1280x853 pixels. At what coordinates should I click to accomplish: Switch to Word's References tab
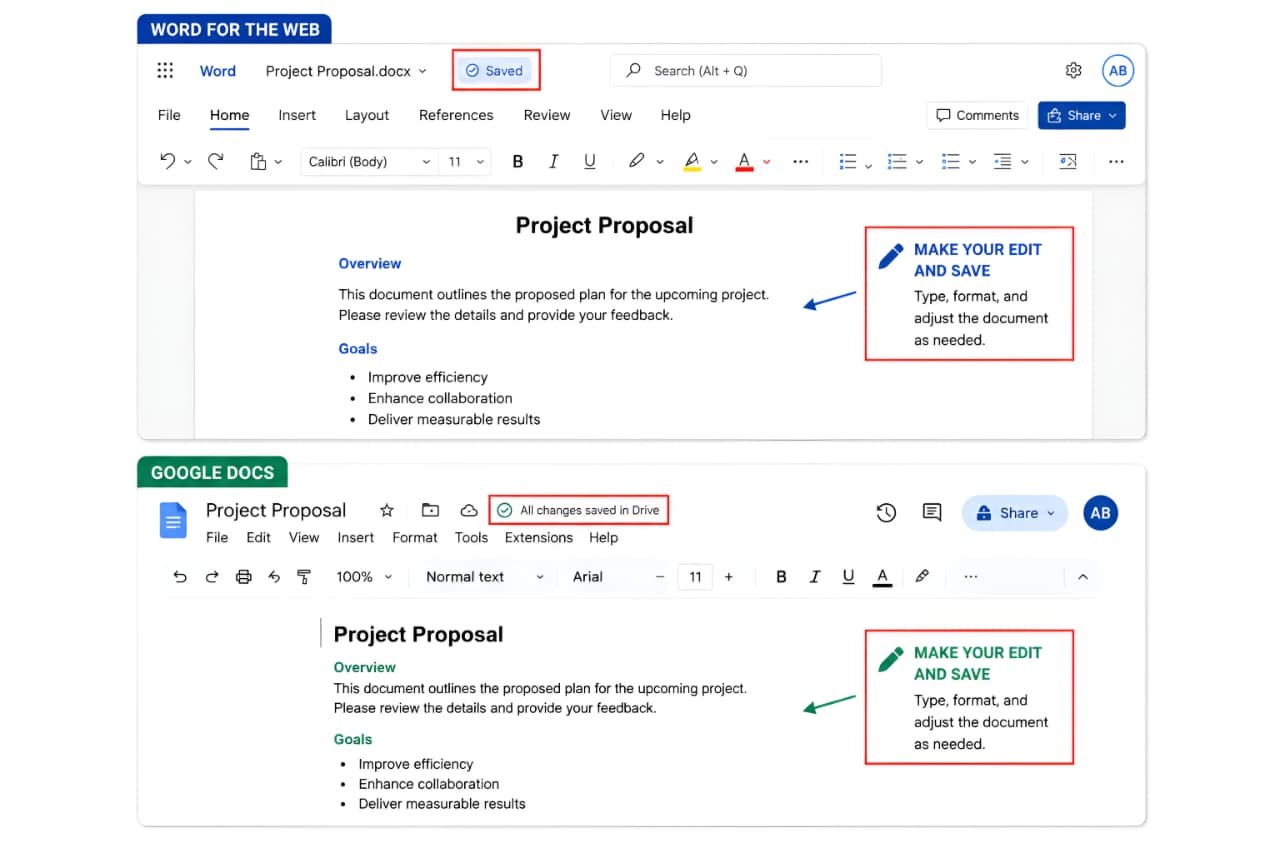(456, 115)
